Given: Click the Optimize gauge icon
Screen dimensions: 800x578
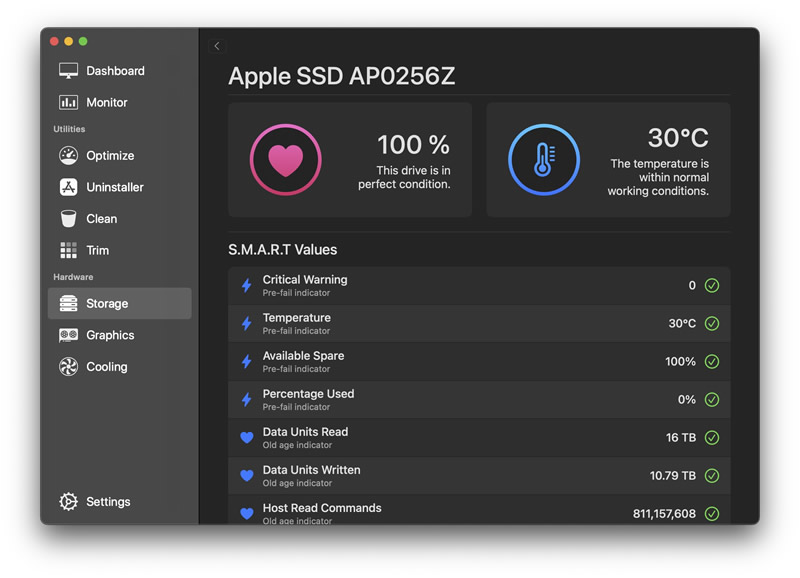Looking at the screenshot, I should click(x=68, y=156).
